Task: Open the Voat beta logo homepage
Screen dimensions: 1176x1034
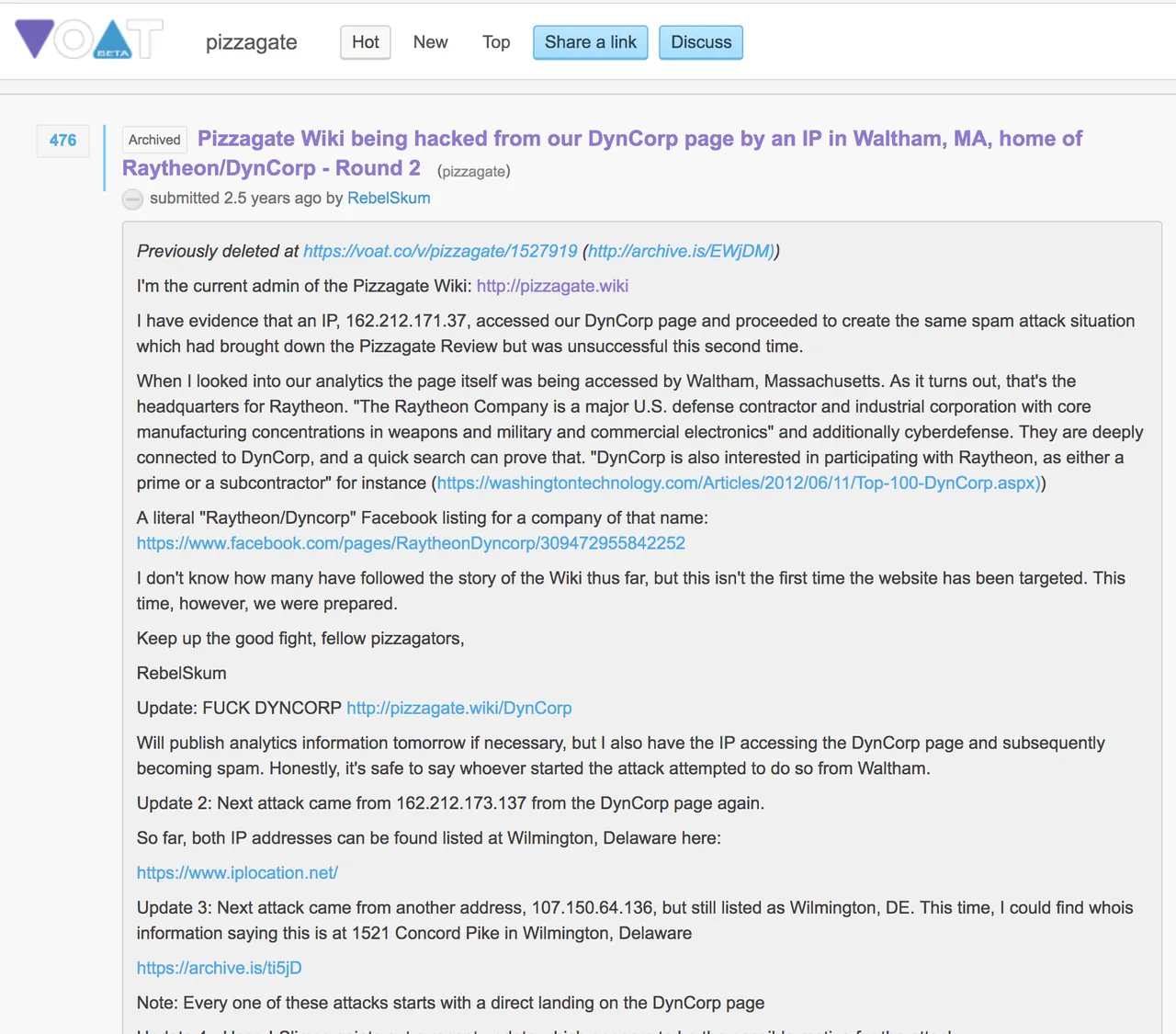Action: 89,40
